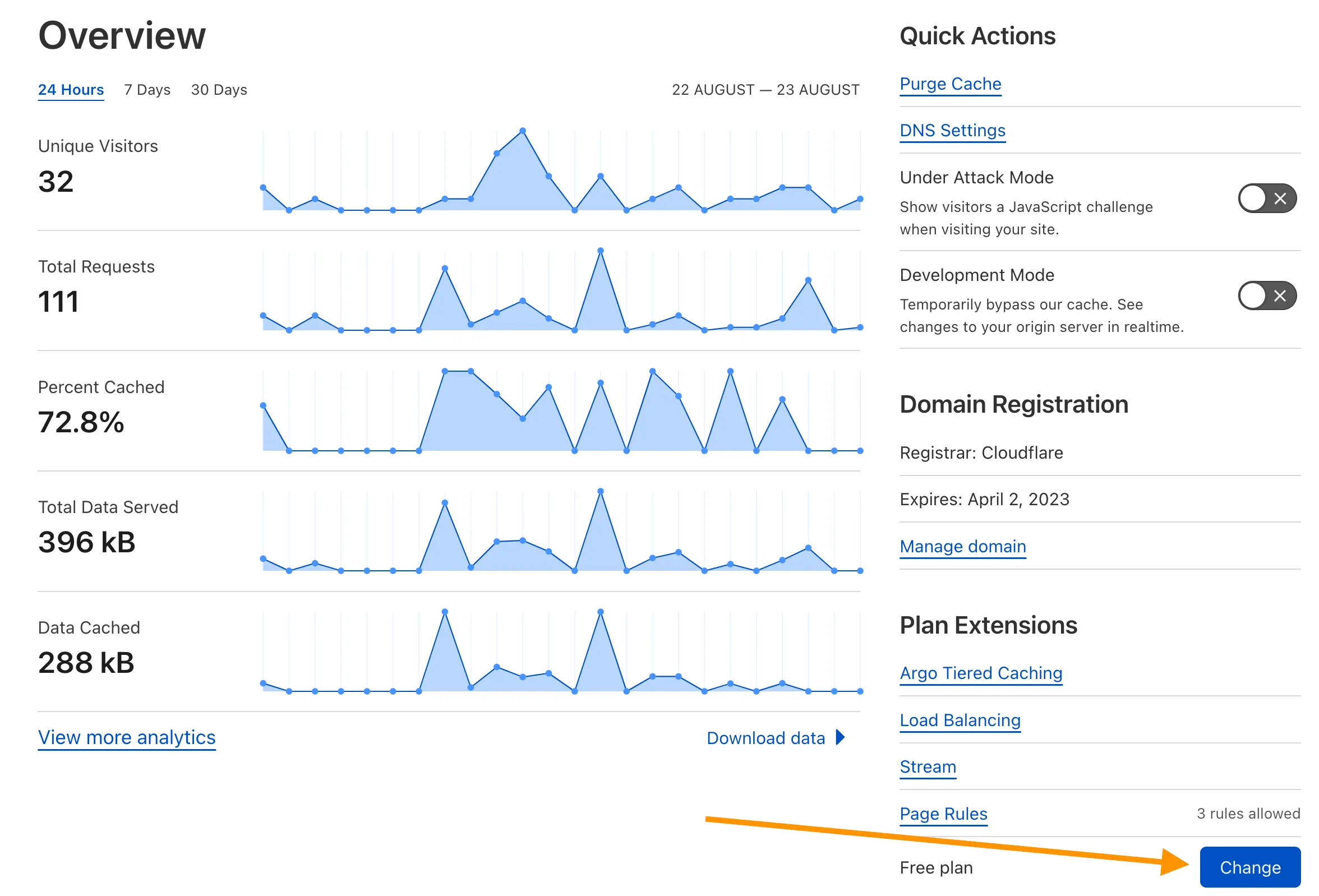Screen dimensions: 1319x896
Task: Open Argo Tiered Caching
Action: (x=981, y=673)
